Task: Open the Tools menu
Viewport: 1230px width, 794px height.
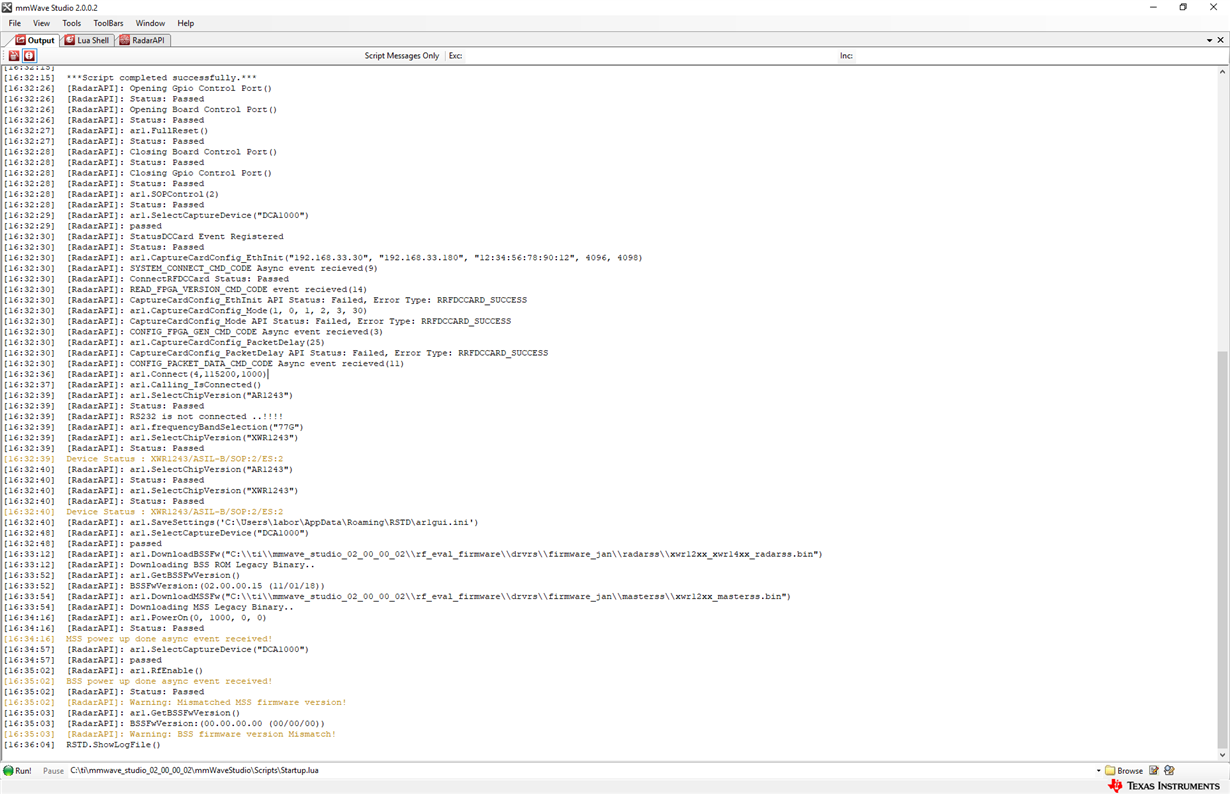Action: (72, 23)
